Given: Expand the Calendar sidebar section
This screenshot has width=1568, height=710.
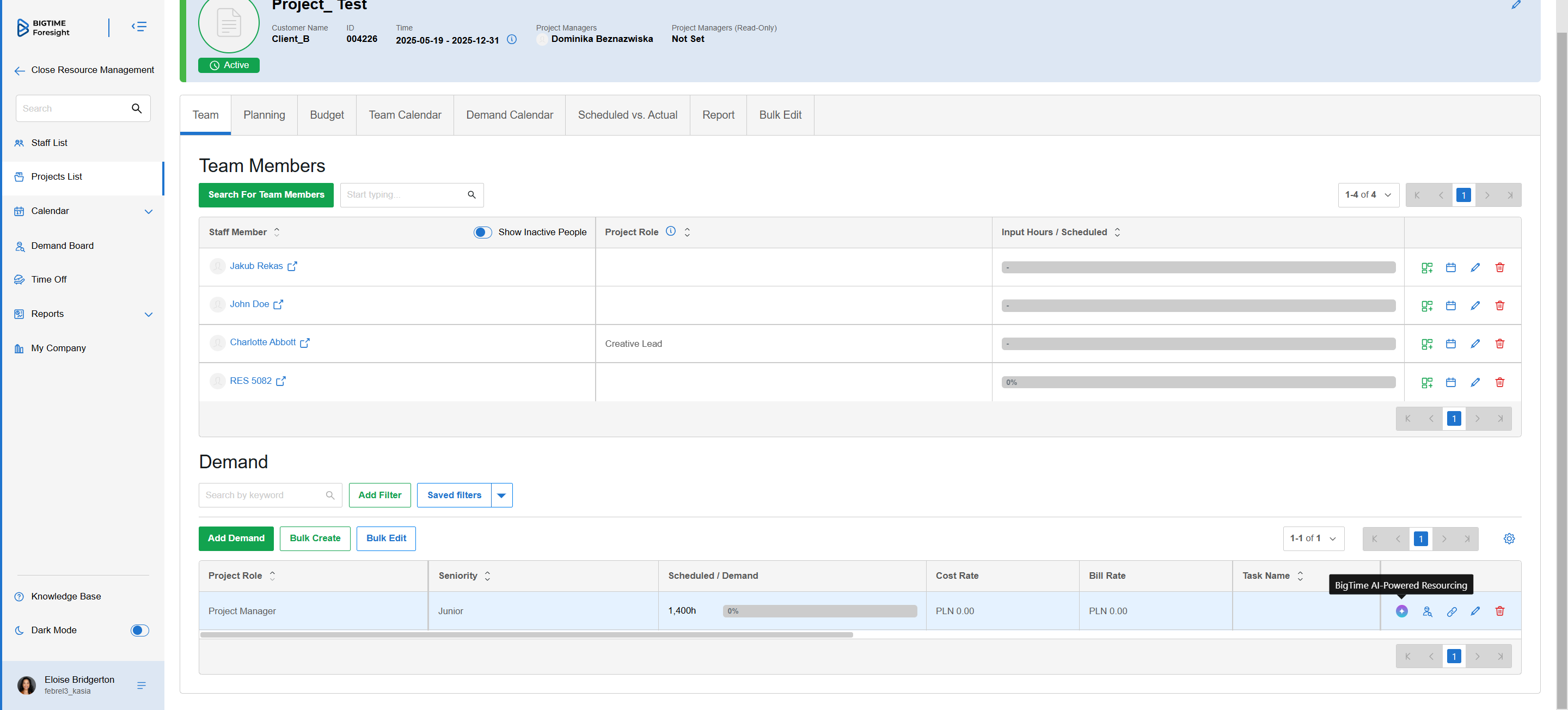Looking at the screenshot, I should 149,212.
